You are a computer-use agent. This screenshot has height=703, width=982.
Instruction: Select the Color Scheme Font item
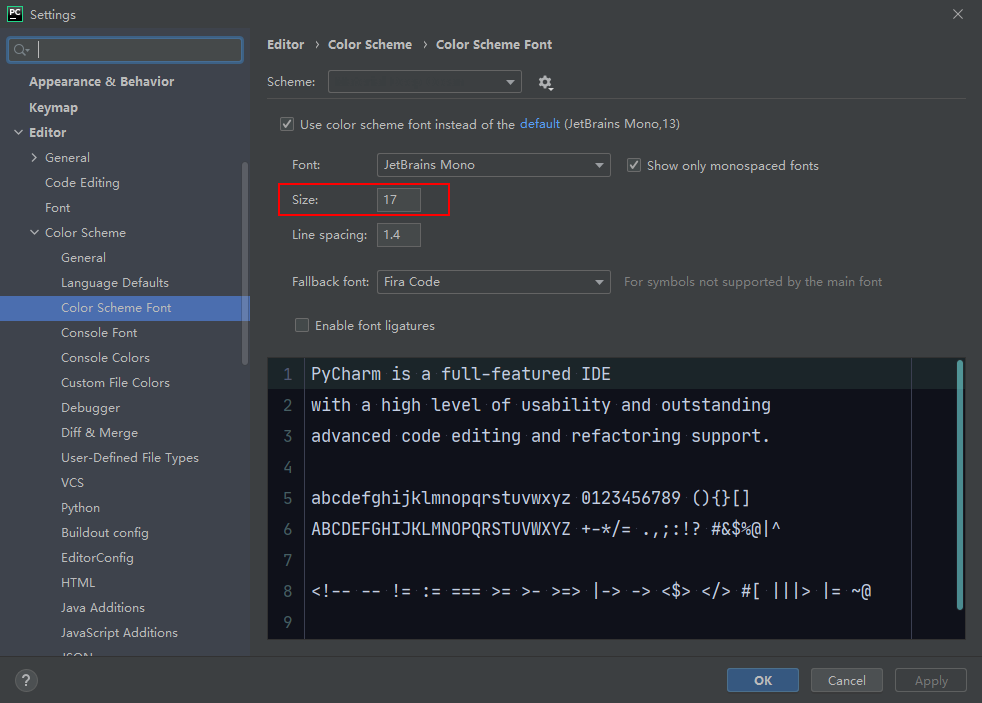[x=125, y=308]
